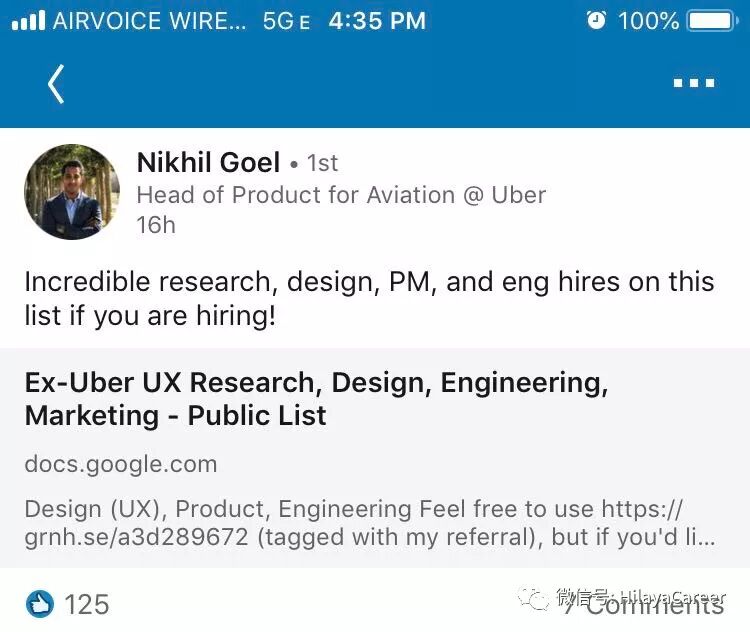Tap the link preview description text

point(369,522)
